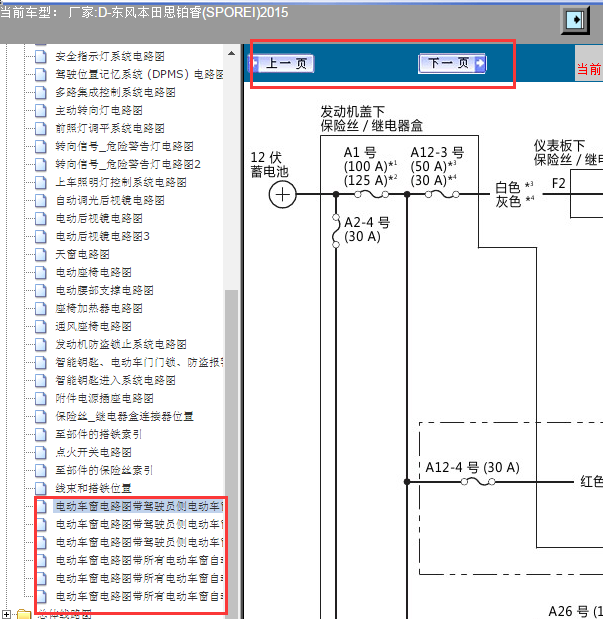Expand the folder node below the tree list
Viewport: 603px width, 619px height.
coord(7,615)
